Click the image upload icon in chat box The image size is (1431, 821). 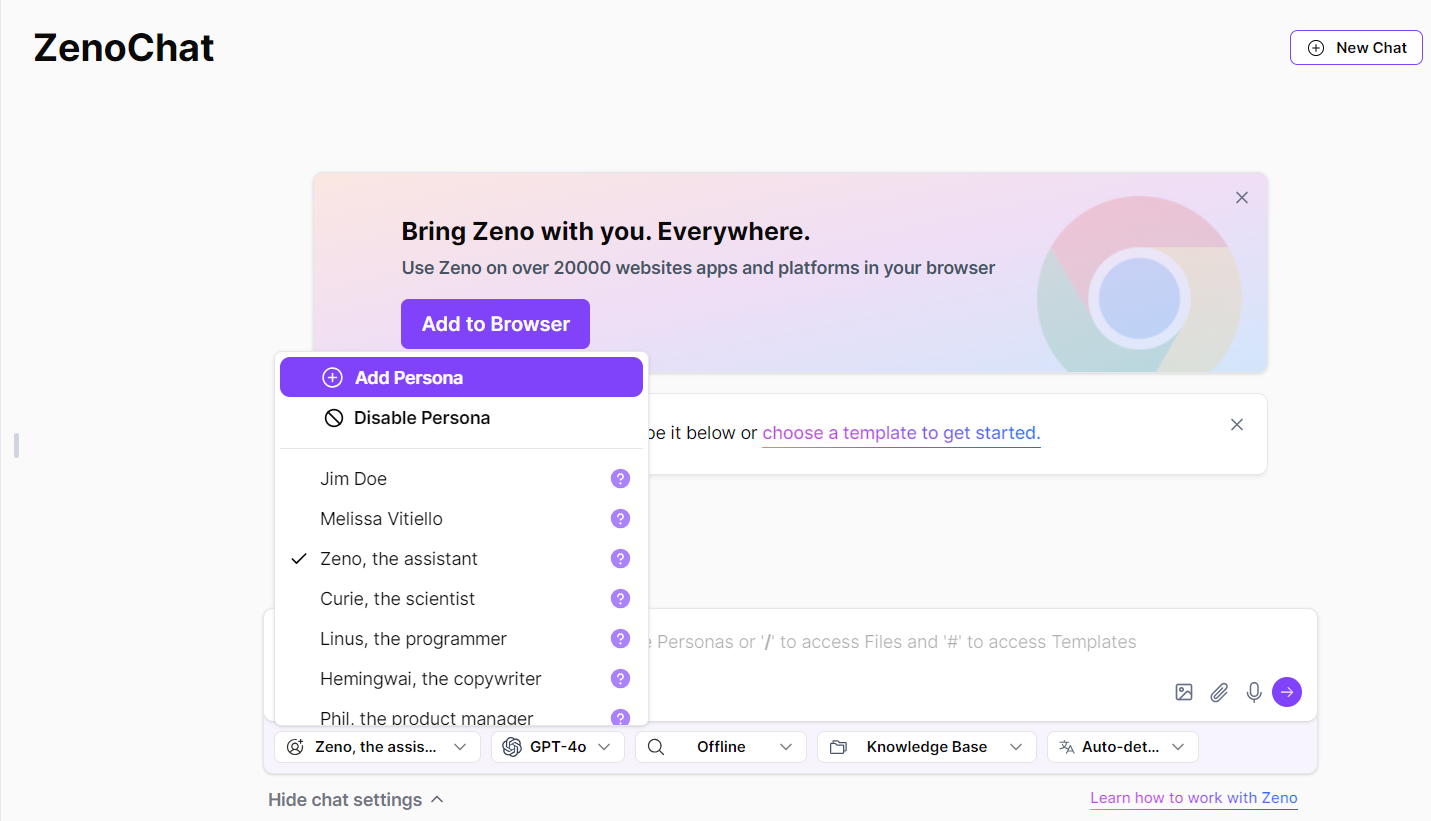tap(1184, 692)
